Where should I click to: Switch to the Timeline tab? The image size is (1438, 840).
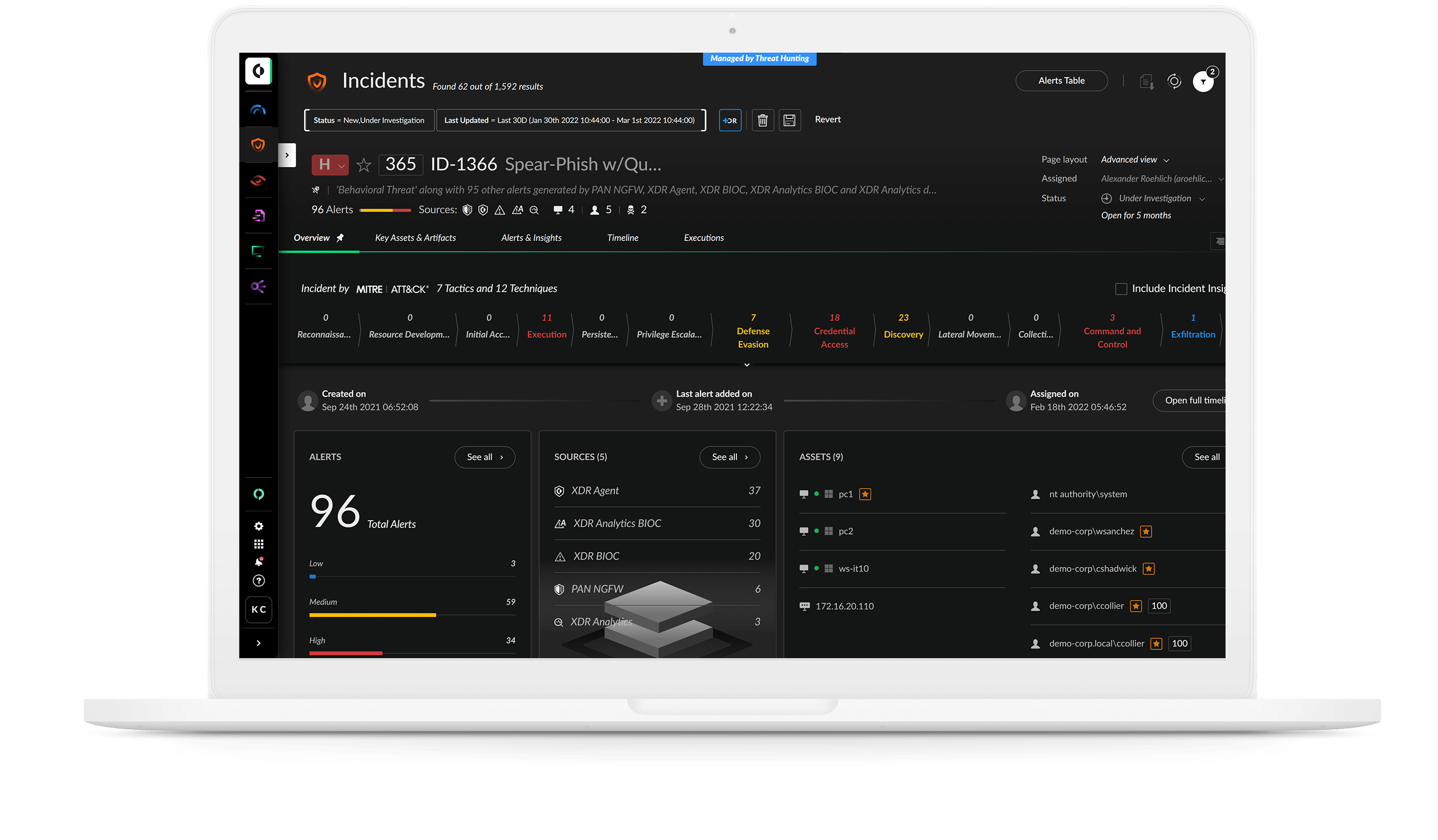(623, 238)
